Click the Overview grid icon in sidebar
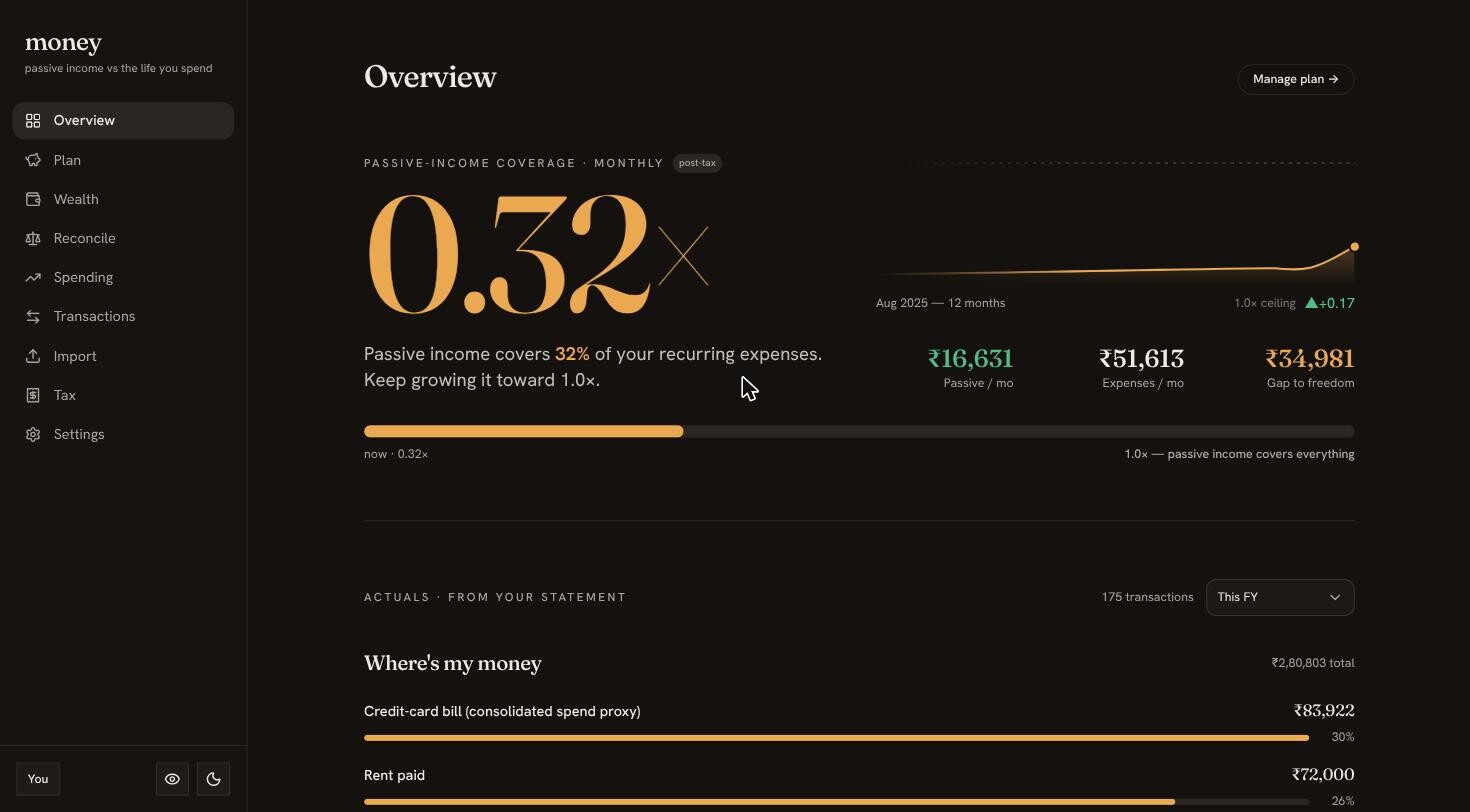 tap(33, 121)
